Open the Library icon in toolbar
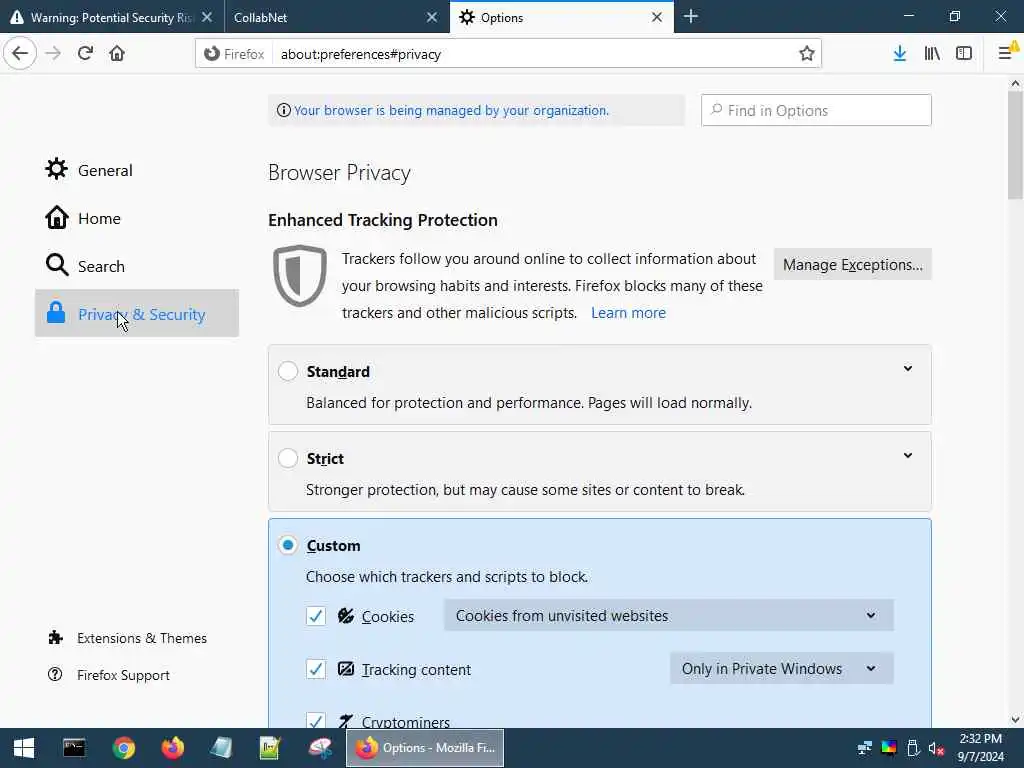The width and height of the screenshot is (1024, 768). click(x=932, y=54)
